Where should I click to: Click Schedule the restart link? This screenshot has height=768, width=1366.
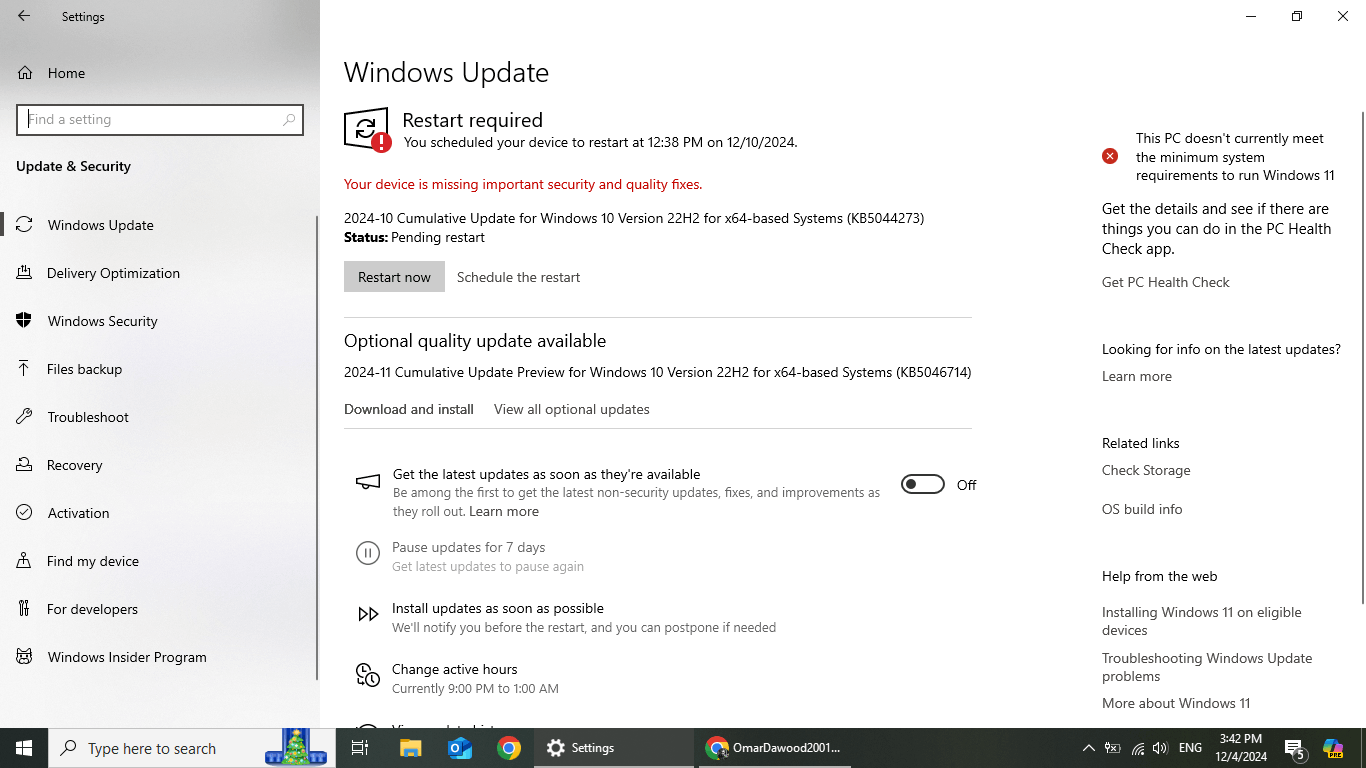pyautogui.click(x=518, y=277)
